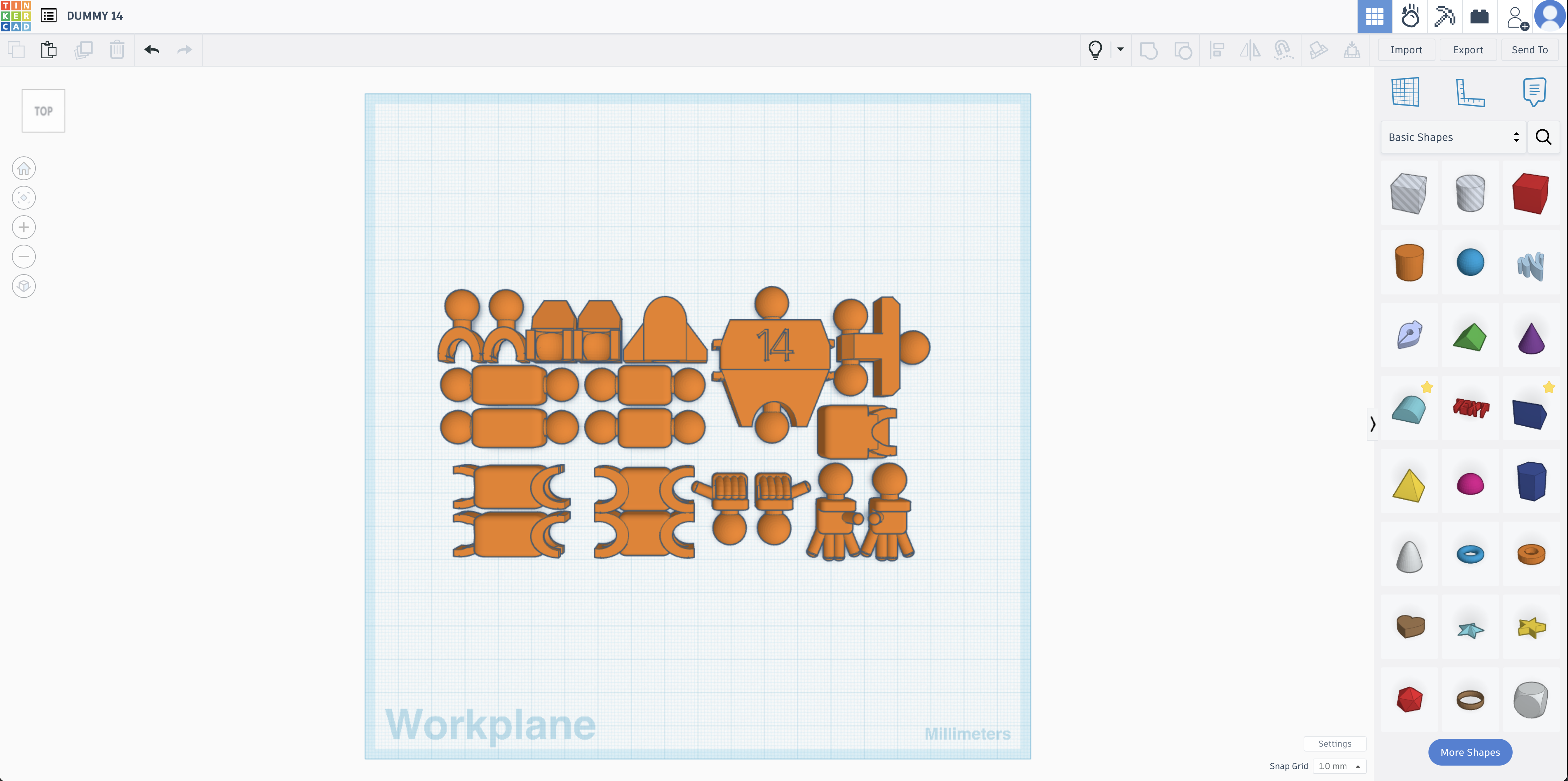Click the Export button
The image size is (1568, 781).
1468,50
